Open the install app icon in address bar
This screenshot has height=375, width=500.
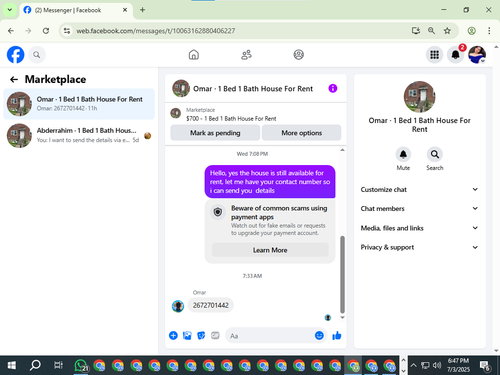[416, 31]
